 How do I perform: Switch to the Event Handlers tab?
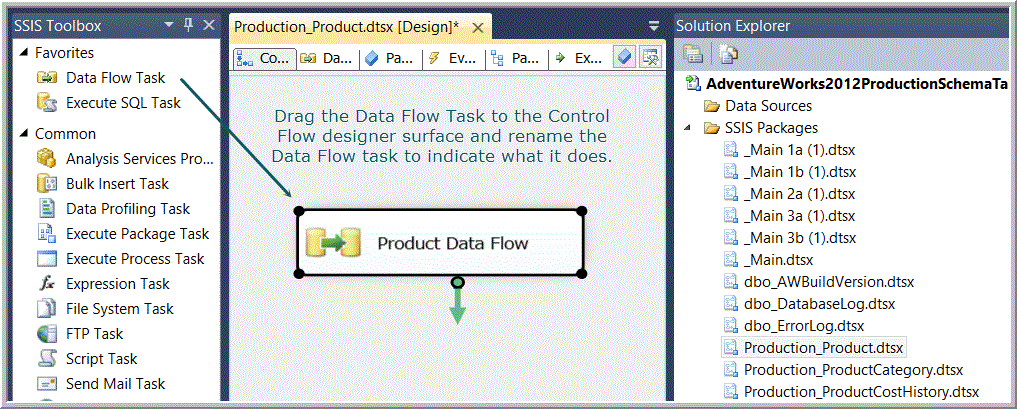(453, 58)
